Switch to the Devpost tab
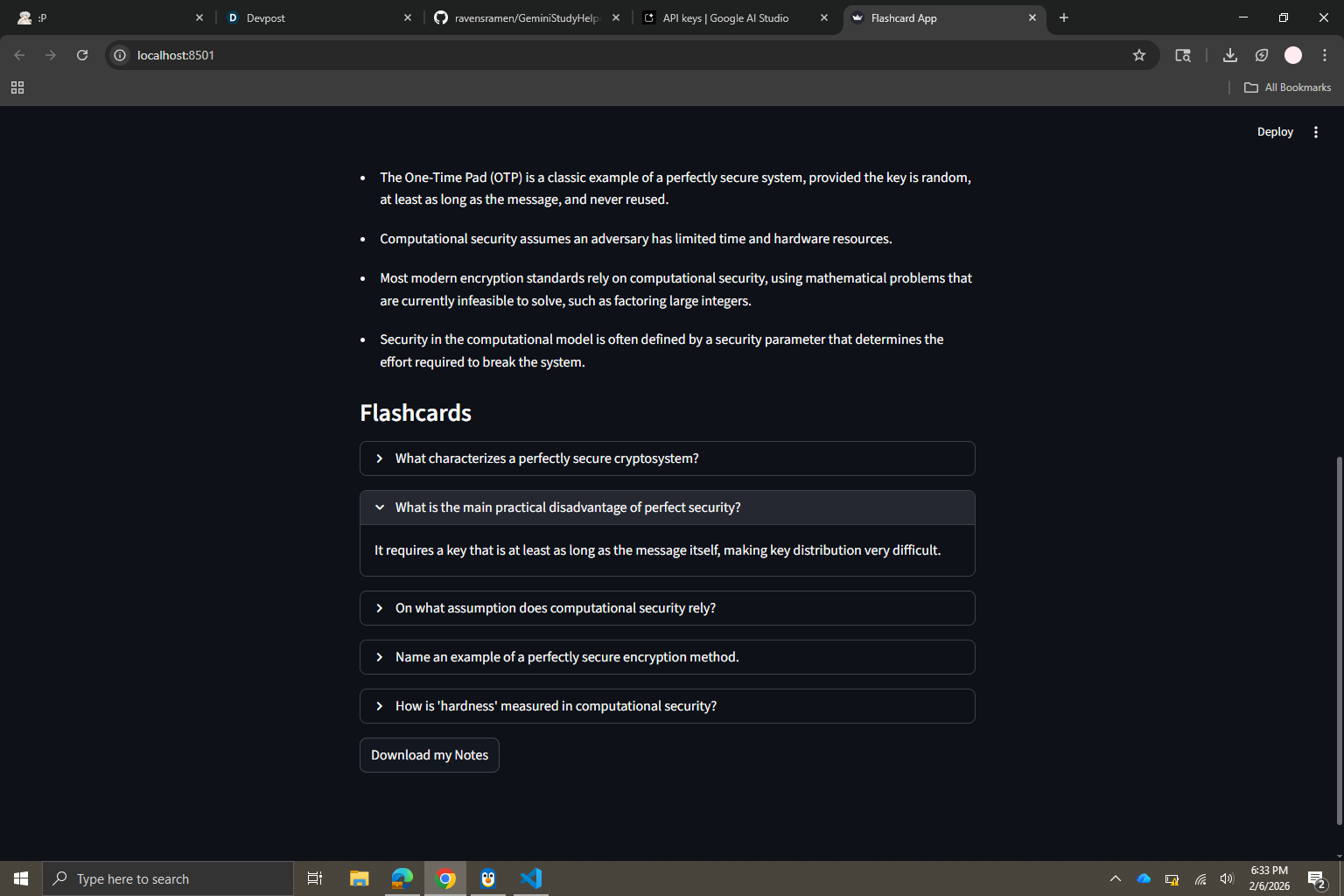The height and width of the screenshot is (896, 1344). (x=318, y=17)
